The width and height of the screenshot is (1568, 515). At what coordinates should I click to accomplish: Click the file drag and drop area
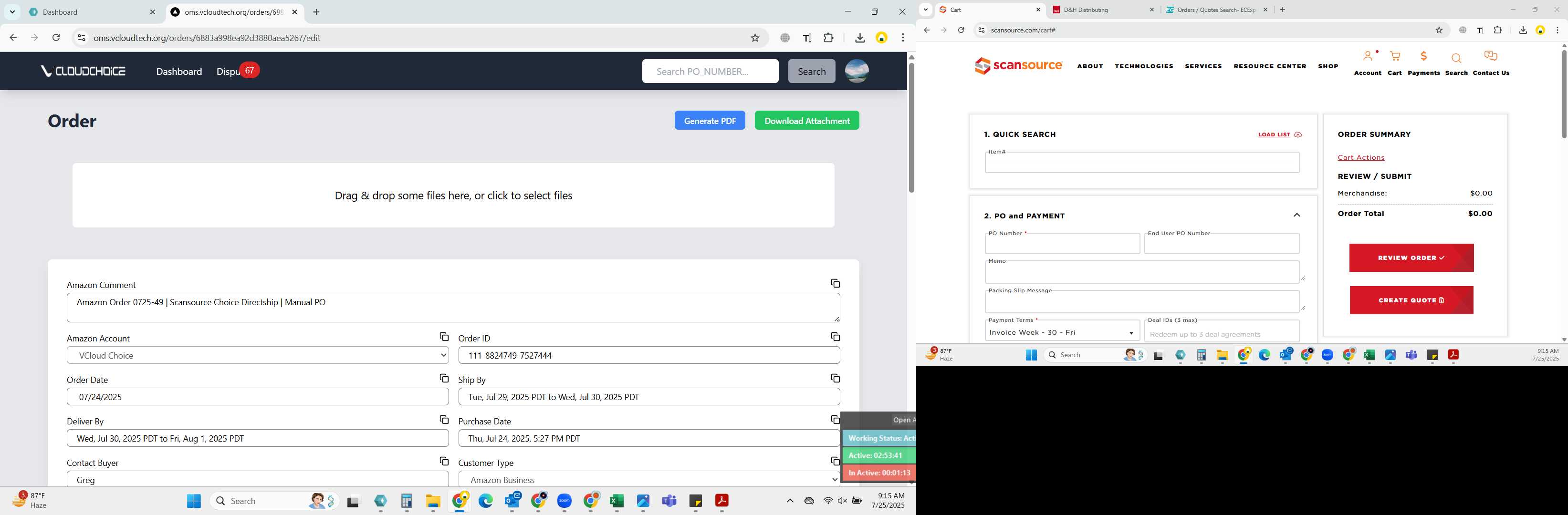point(453,195)
